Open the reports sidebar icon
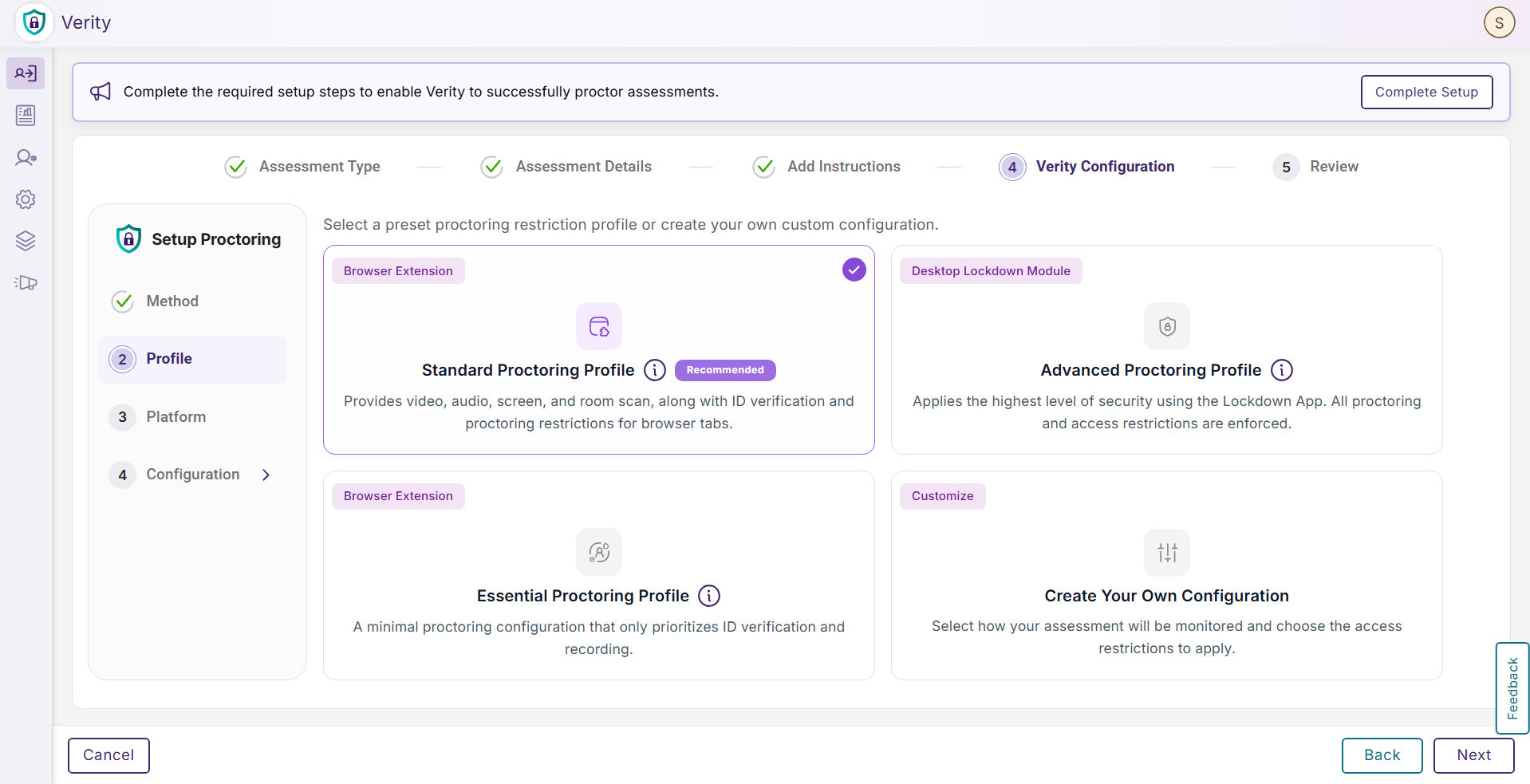This screenshot has height=784, width=1530. [26, 116]
